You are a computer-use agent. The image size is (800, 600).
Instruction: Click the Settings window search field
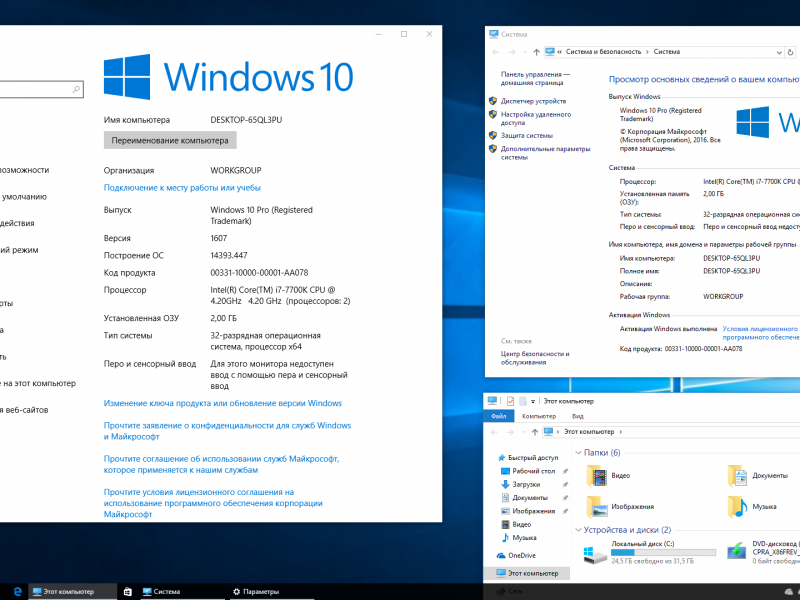click(x=41, y=89)
